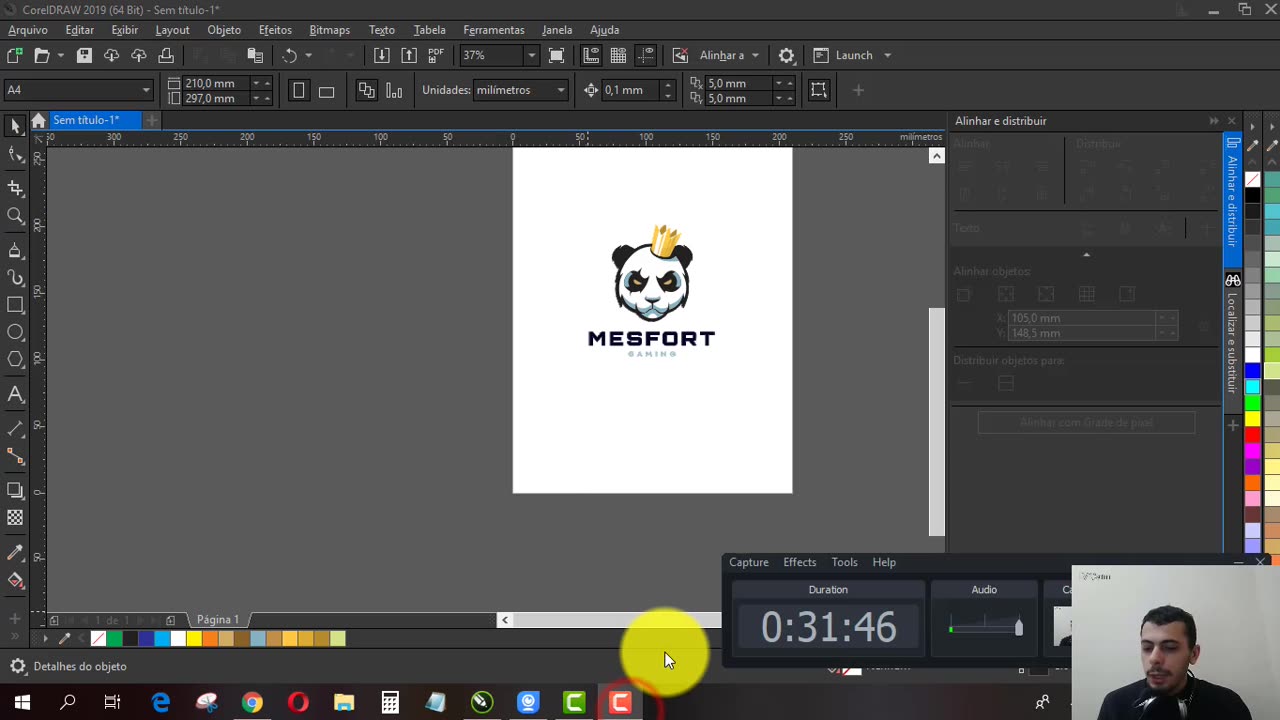Open the Efeitos menu
This screenshot has width=1280, height=720.
pyautogui.click(x=275, y=30)
